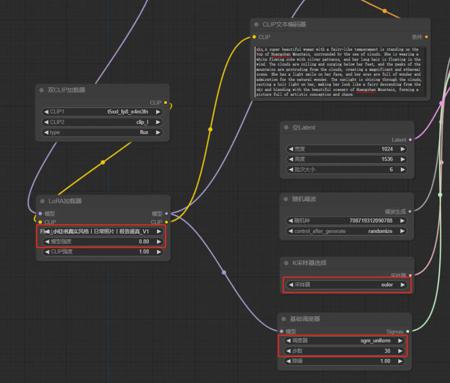Click the LoRA model strength 0.80 slider
450x383 pixels.
tap(103, 241)
